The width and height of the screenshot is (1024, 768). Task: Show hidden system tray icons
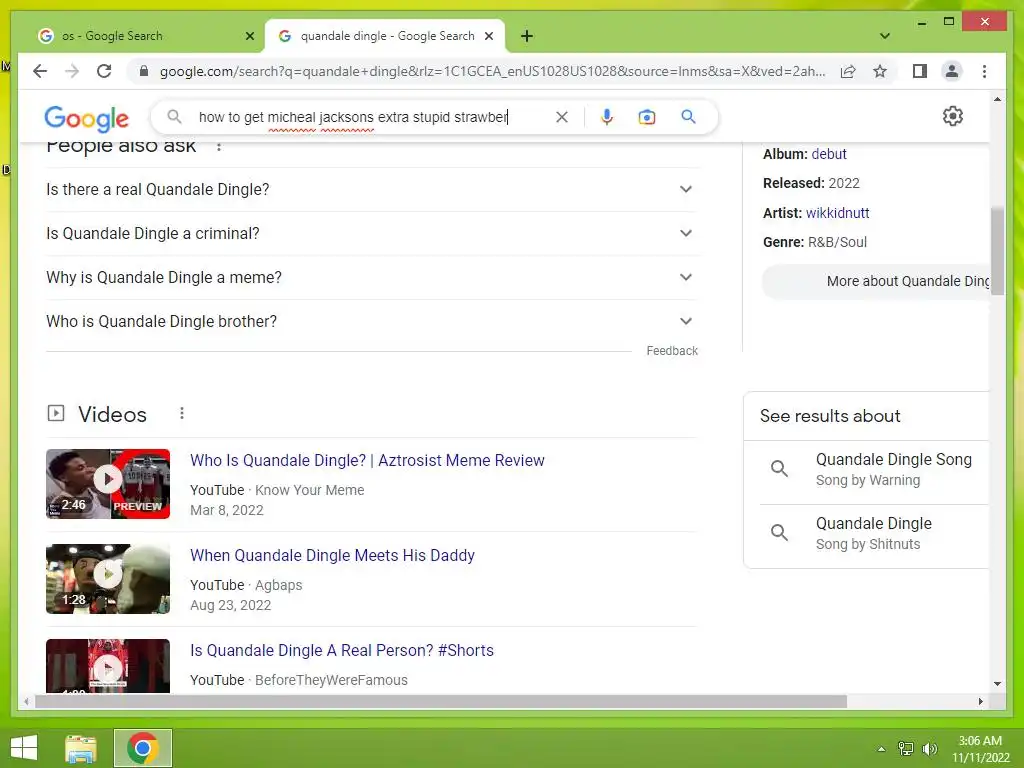[881, 749]
